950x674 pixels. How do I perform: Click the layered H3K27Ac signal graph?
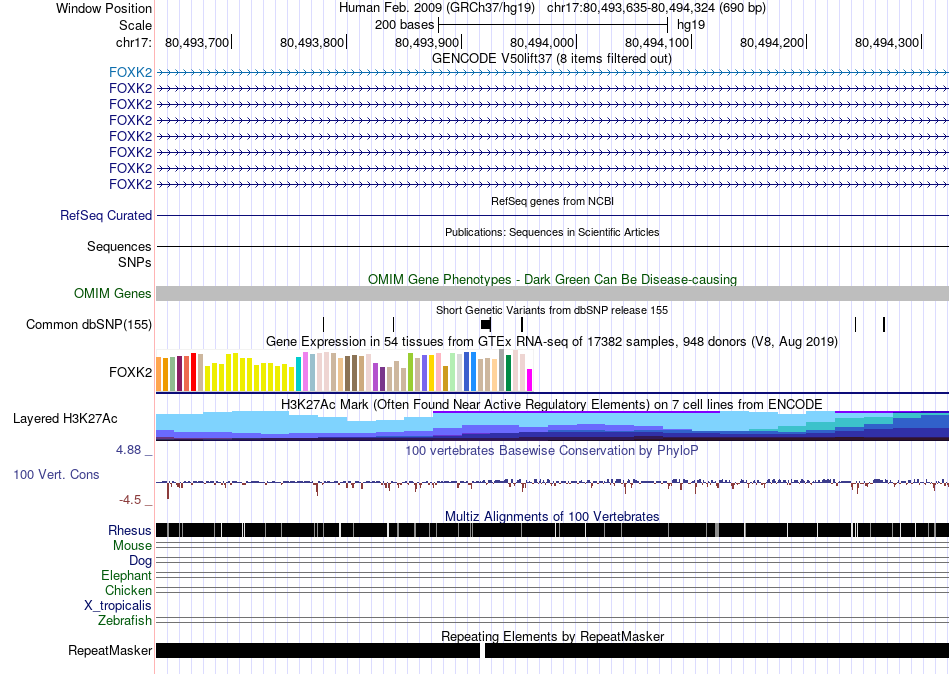click(x=552, y=425)
